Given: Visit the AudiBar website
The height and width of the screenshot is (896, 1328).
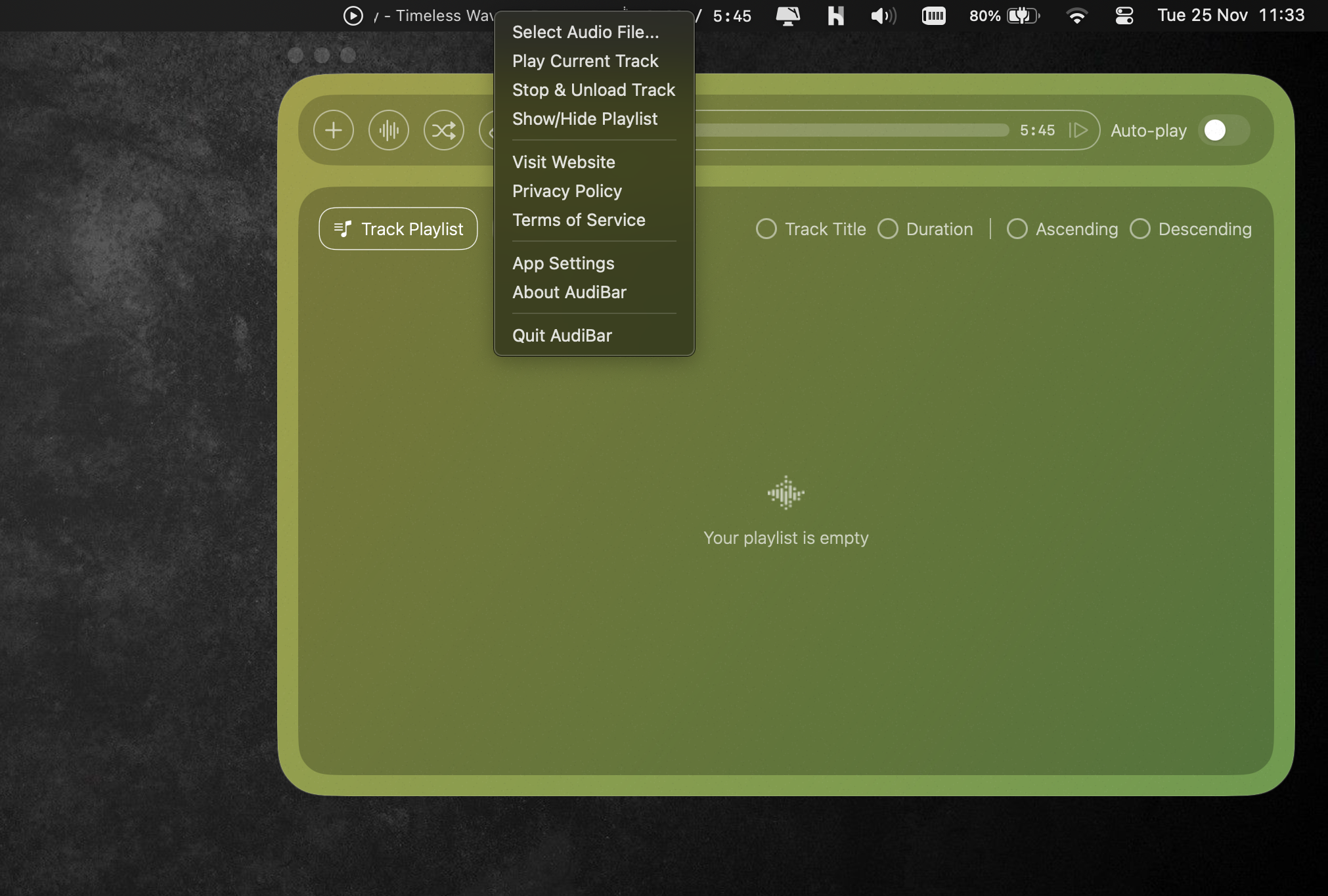Looking at the screenshot, I should click(x=564, y=162).
